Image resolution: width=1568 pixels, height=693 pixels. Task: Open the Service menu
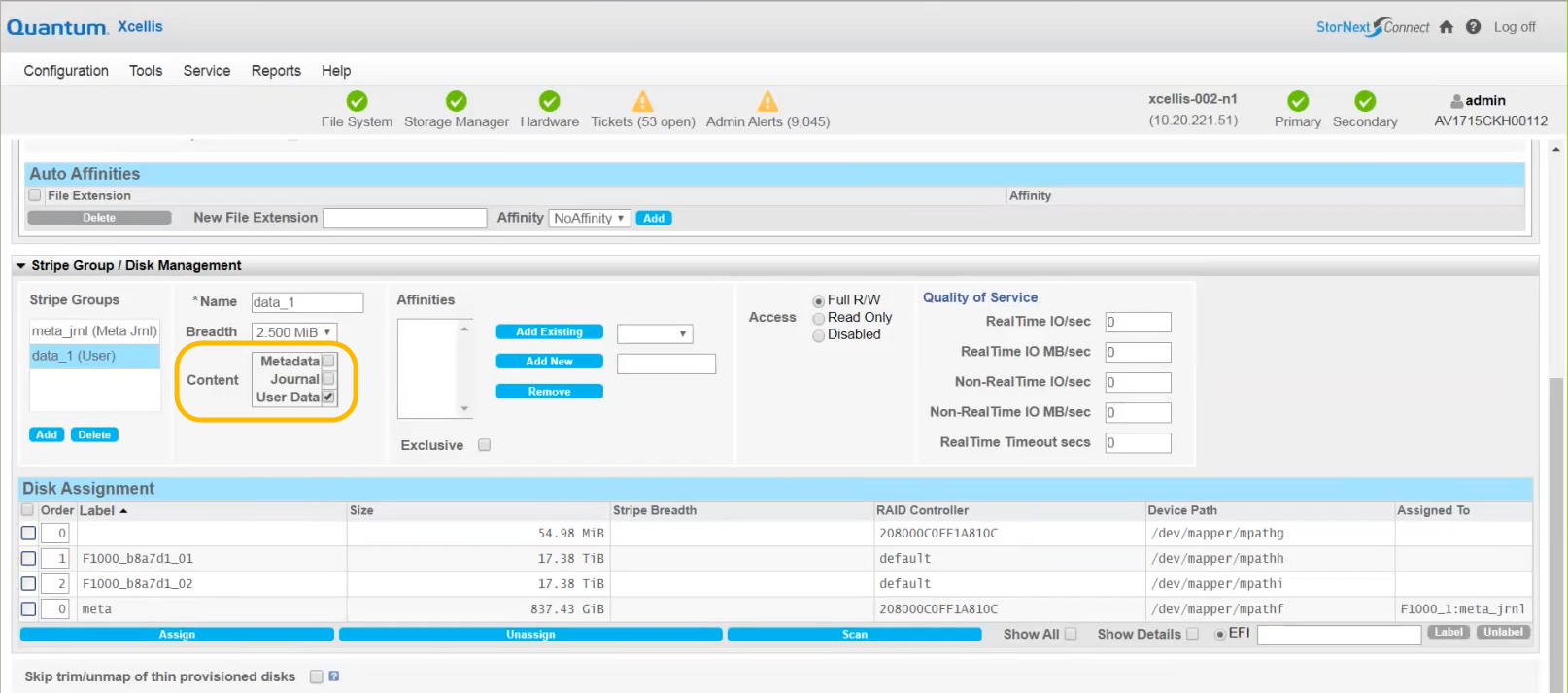click(207, 71)
